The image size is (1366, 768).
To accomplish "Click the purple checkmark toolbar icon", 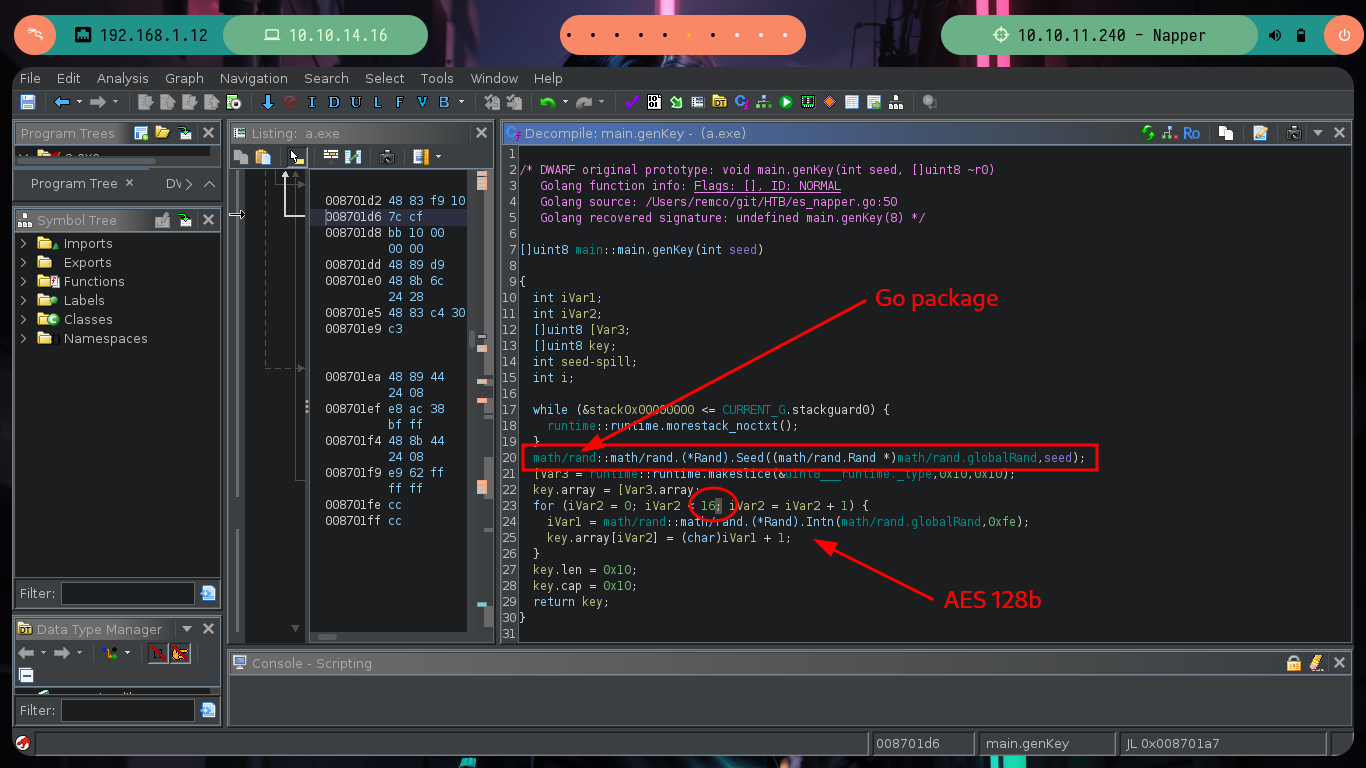I will tap(632, 102).
